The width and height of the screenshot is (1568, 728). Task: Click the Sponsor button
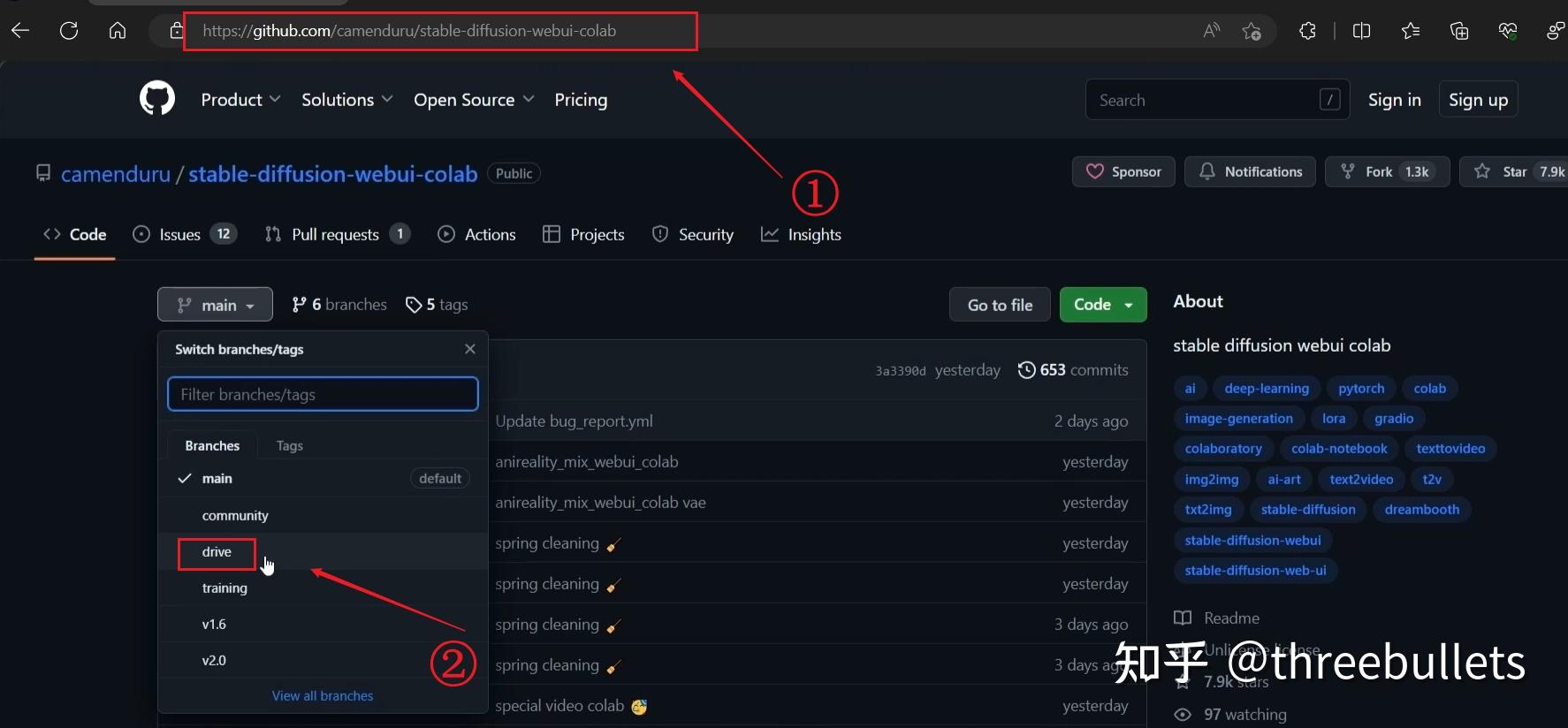click(x=1123, y=171)
